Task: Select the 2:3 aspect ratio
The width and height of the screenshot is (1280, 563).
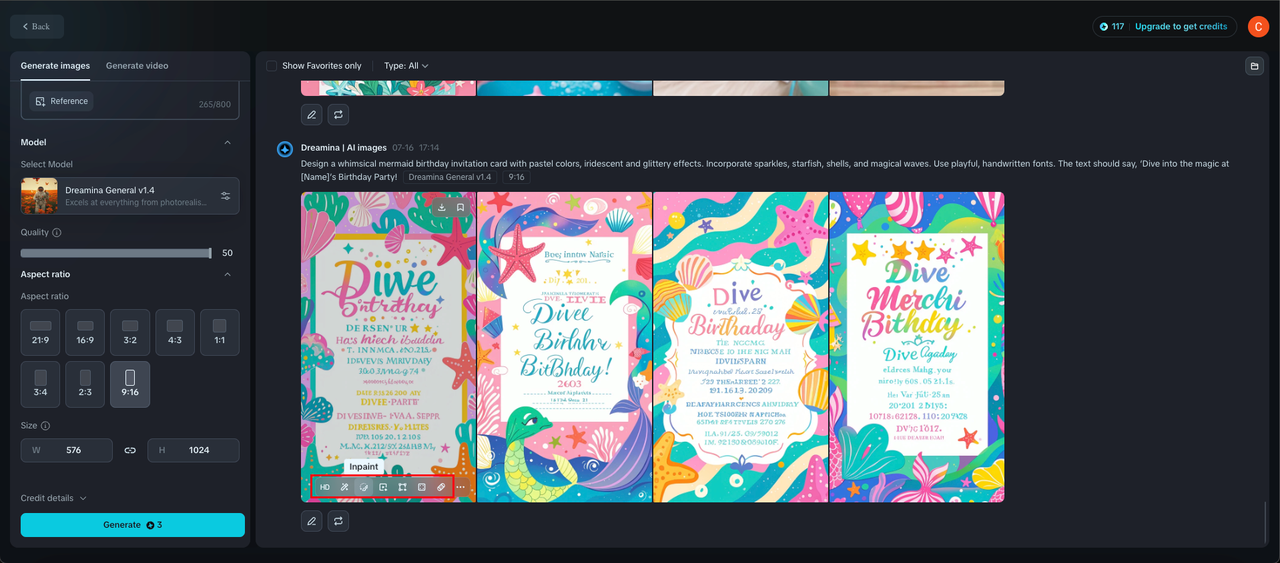Action: 85,384
